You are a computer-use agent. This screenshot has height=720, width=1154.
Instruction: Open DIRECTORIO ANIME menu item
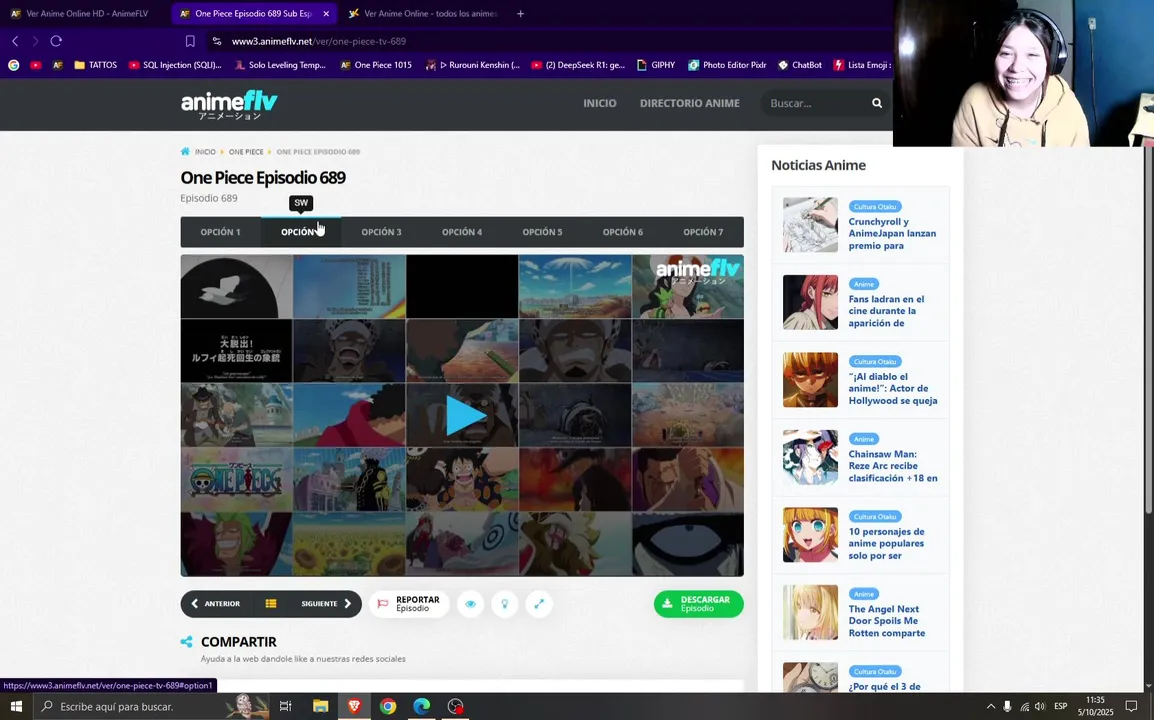coord(690,103)
